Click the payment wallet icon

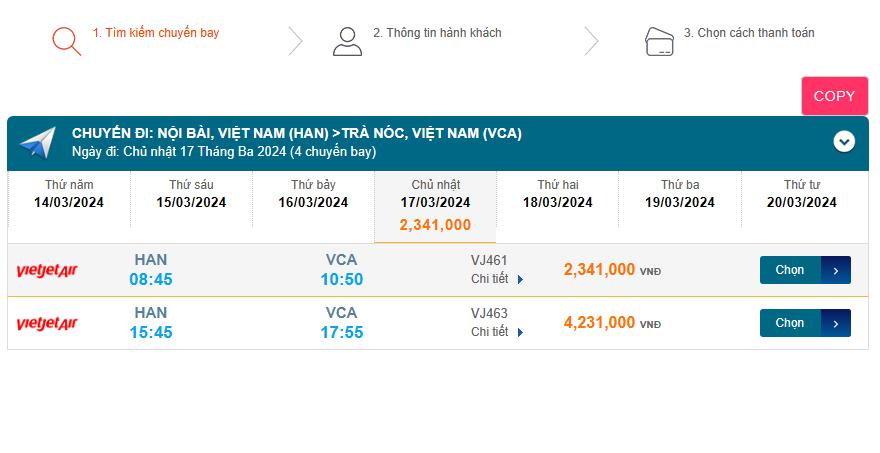[658, 40]
